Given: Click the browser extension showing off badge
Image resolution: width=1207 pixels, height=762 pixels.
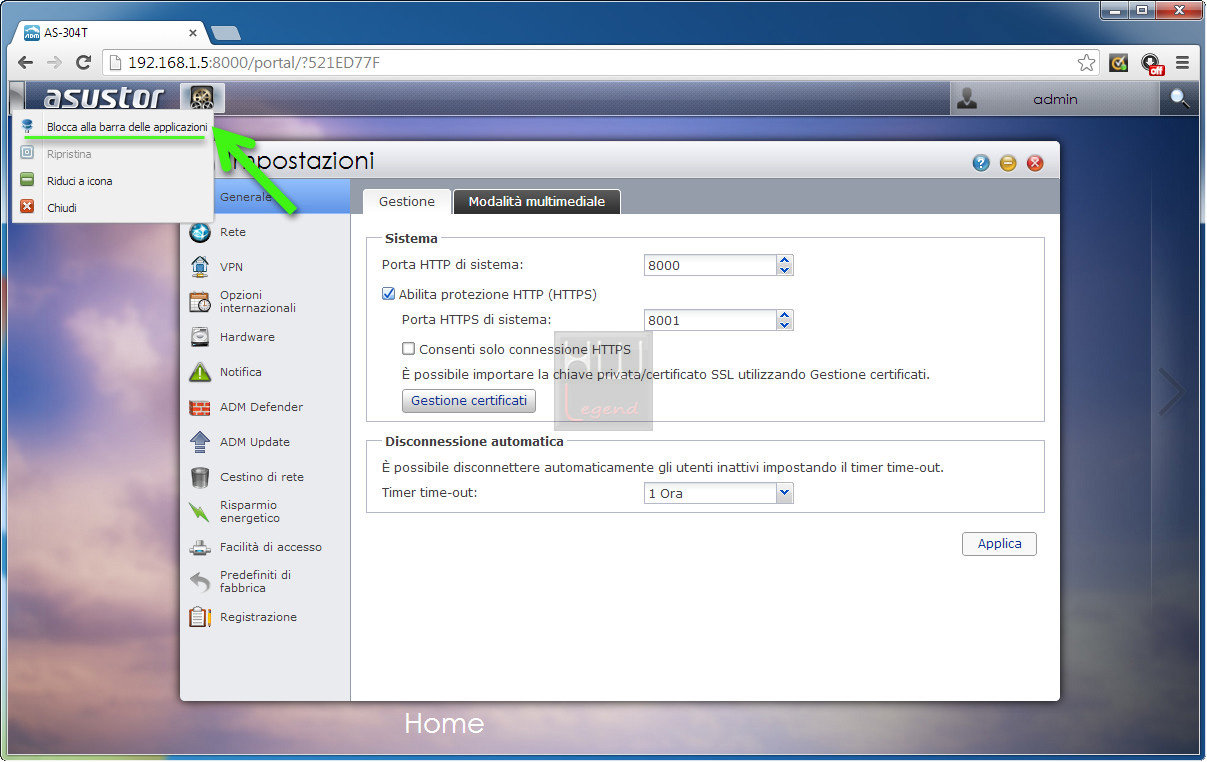Looking at the screenshot, I should [1152, 64].
